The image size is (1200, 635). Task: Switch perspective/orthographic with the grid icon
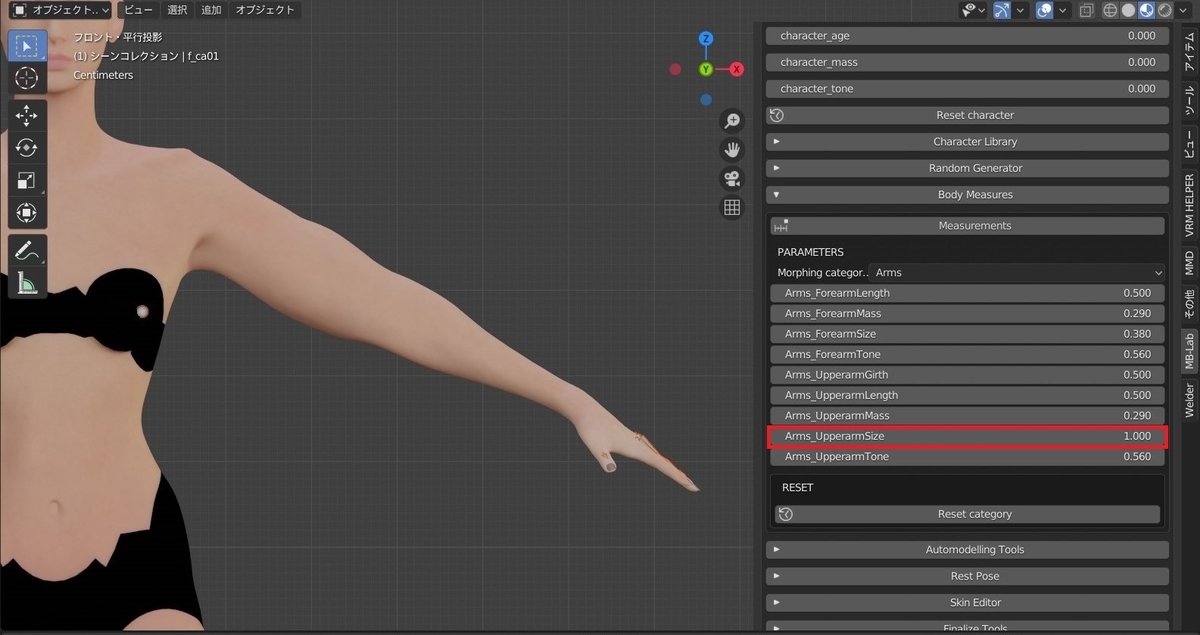pyautogui.click(x=732, y=208)
